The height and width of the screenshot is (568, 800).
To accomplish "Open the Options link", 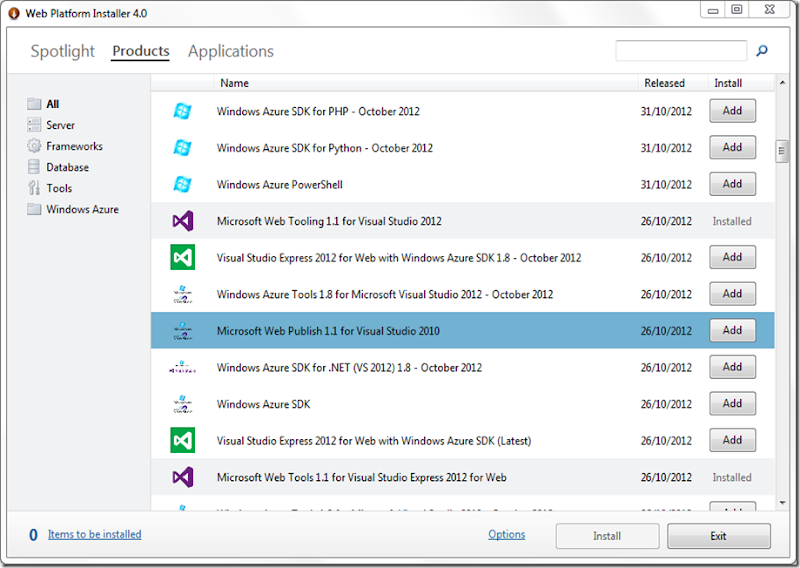I will (507, 534).
